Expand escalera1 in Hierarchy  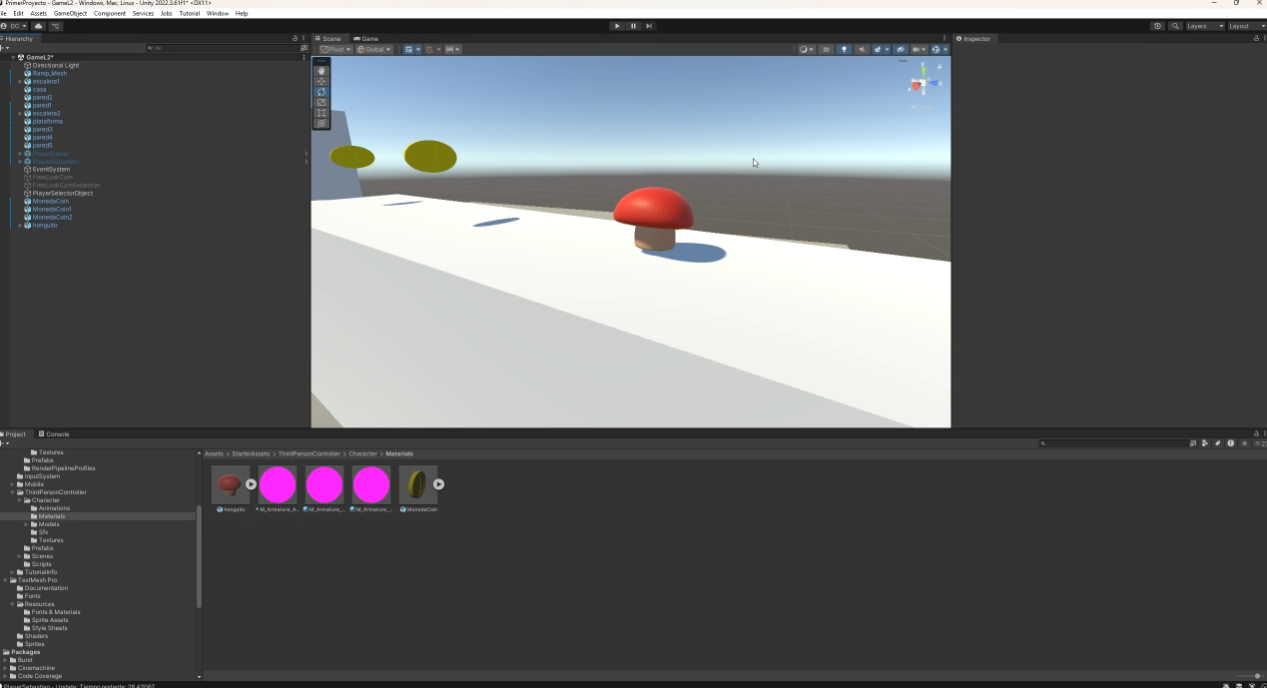click(20, 81)
